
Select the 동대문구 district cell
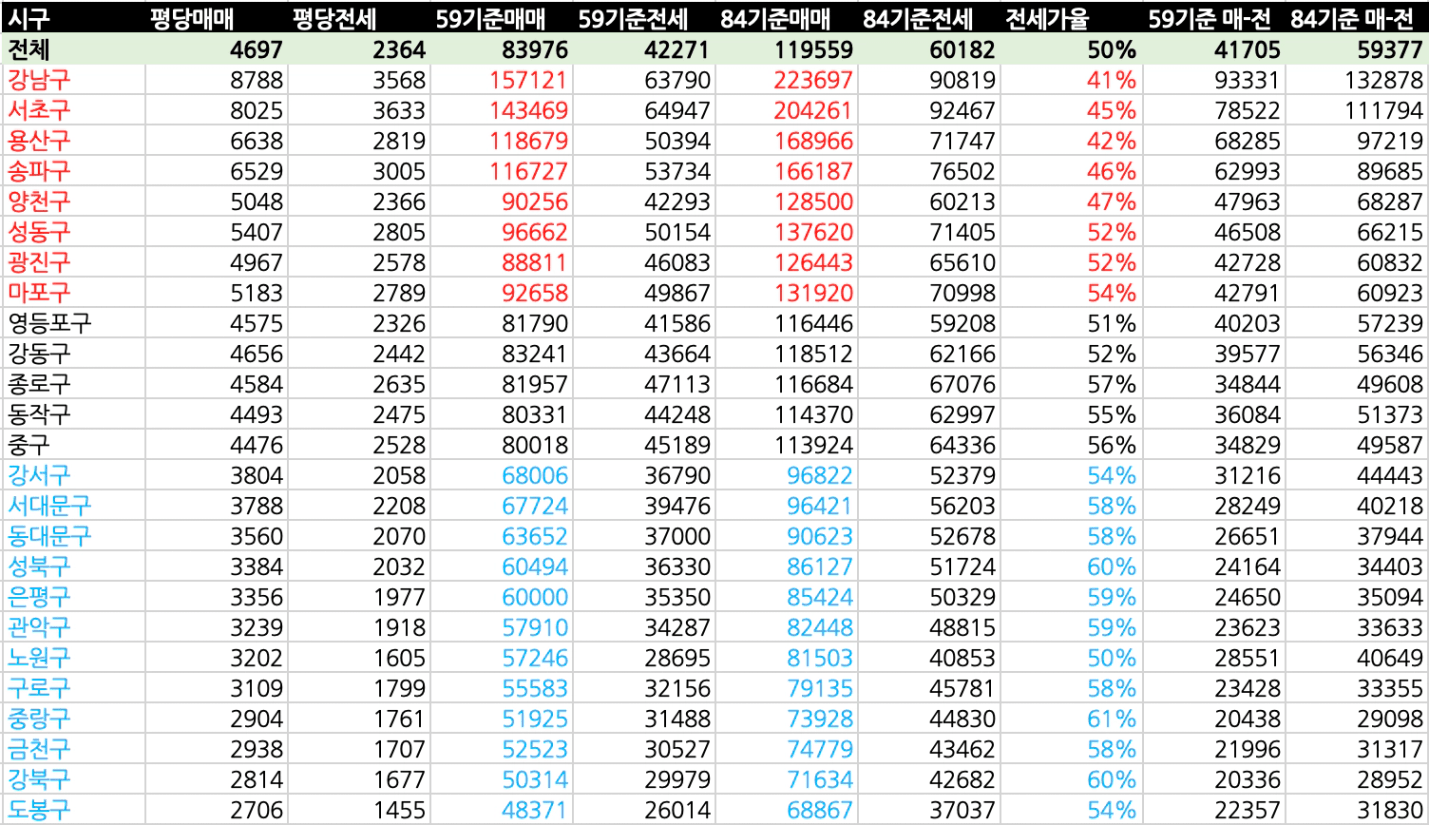[x=49, y=536]
